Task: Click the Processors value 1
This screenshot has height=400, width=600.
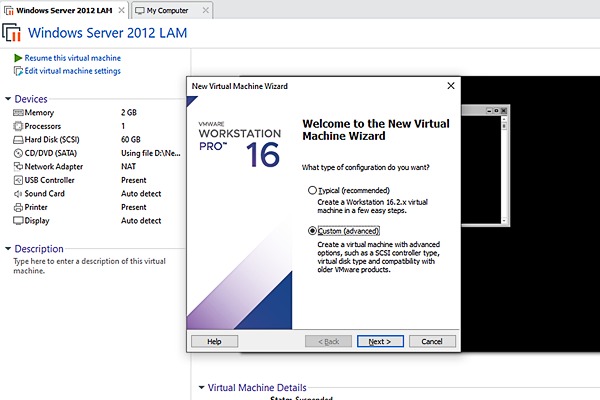Action: [123, 126]
